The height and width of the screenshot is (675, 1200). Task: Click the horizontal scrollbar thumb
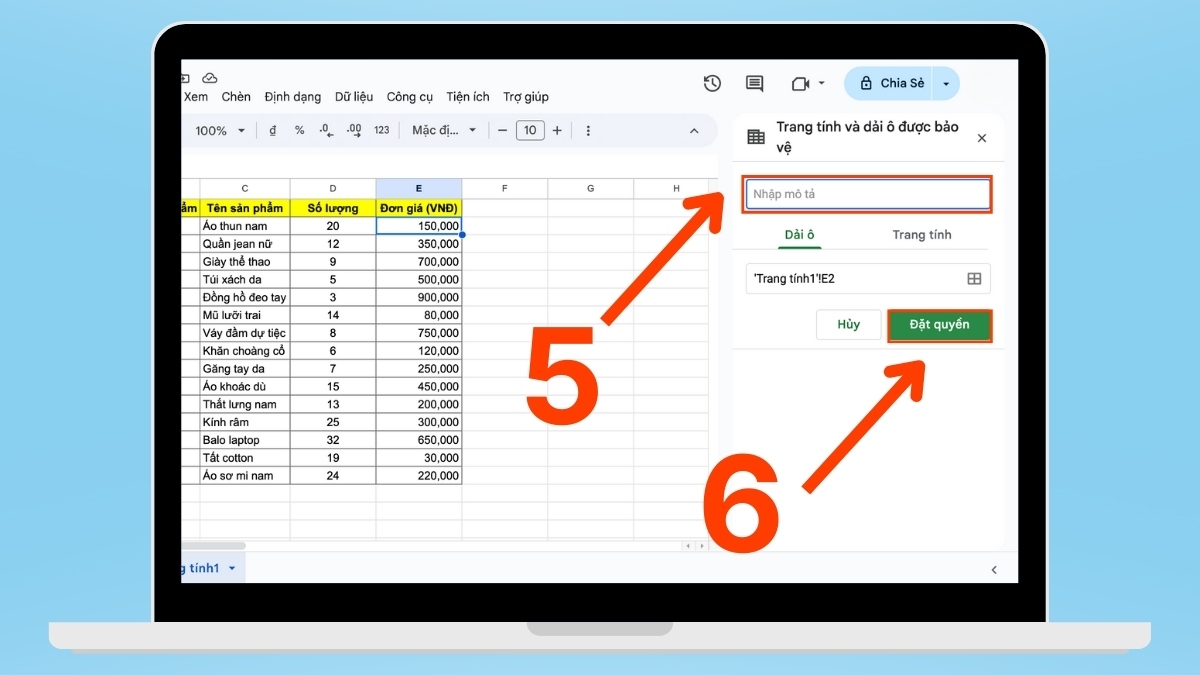tap(213, 546)
